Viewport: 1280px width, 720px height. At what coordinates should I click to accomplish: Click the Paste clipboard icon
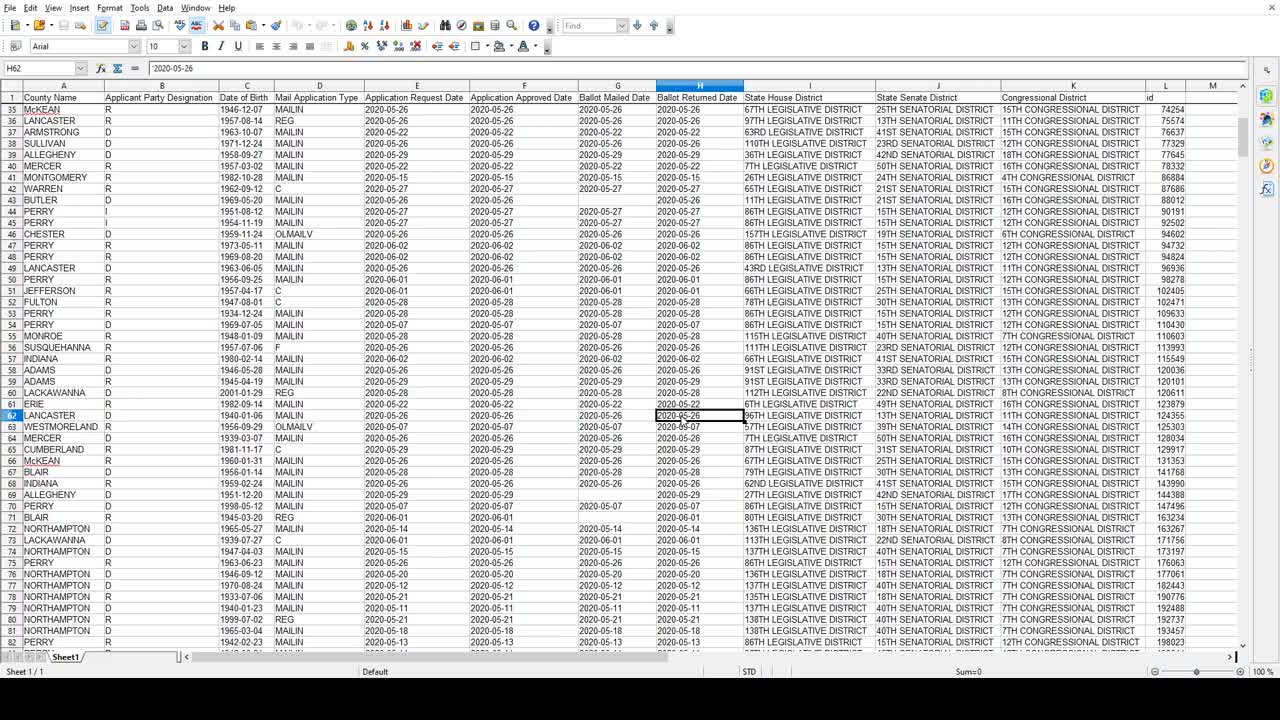tap(251, 25)
